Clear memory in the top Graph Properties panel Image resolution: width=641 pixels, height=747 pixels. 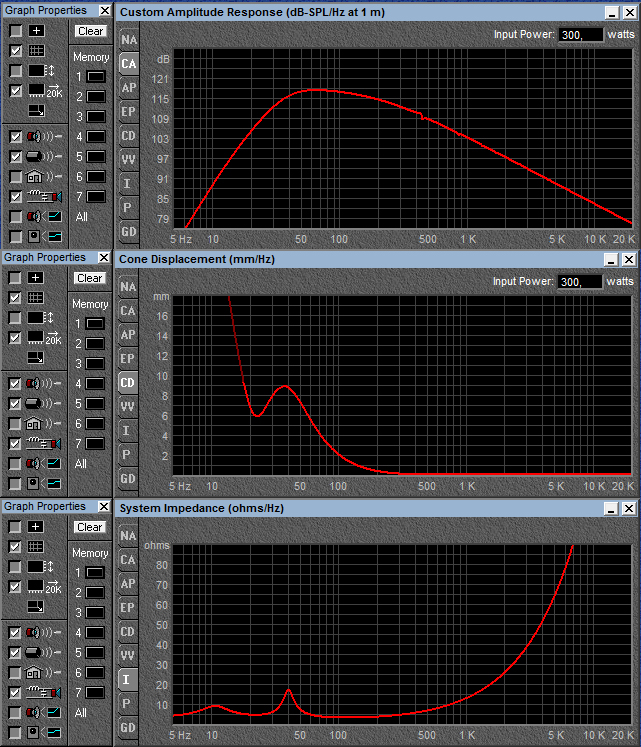click(x=91, y=31)
